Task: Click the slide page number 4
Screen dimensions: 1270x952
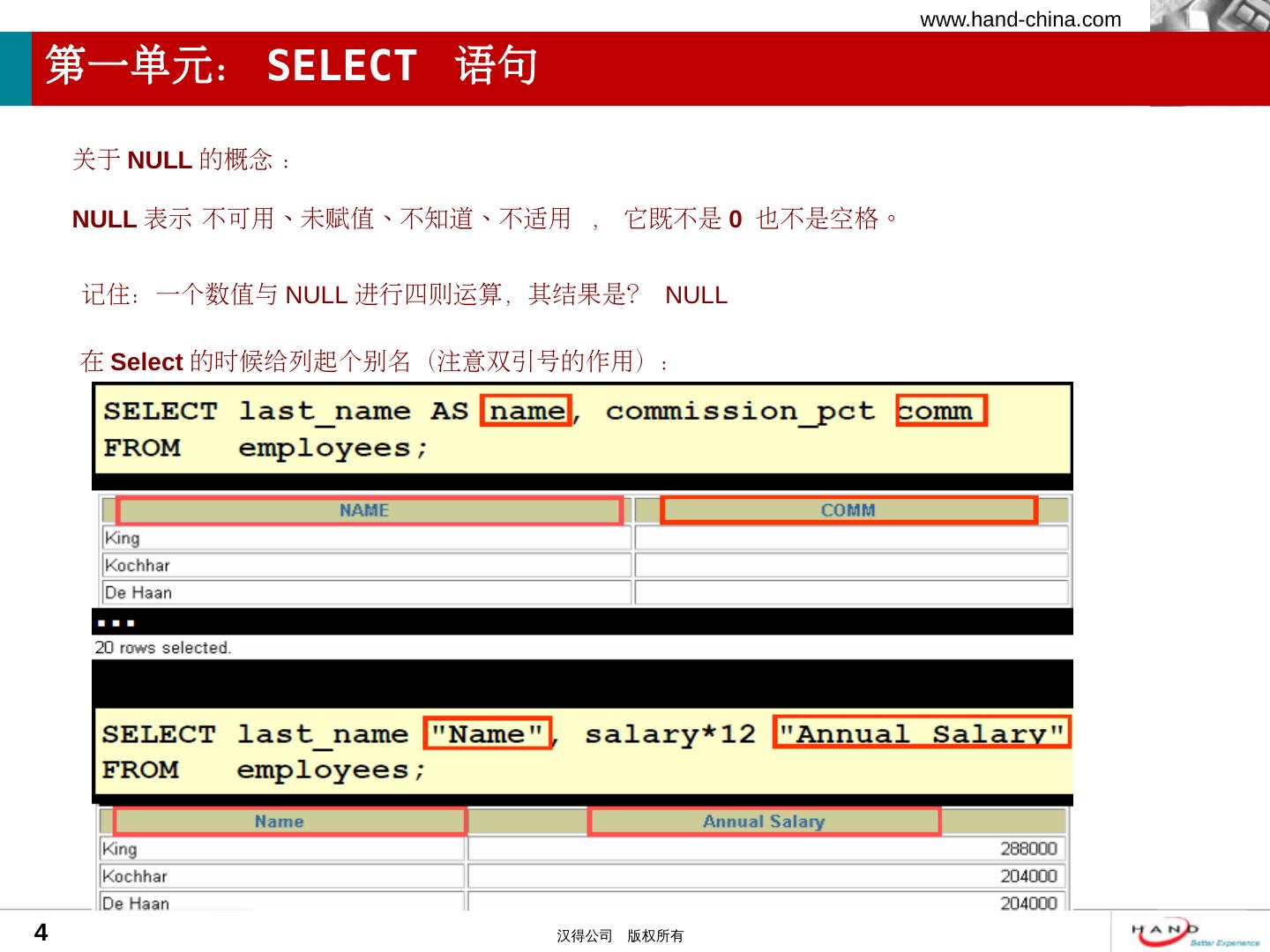Action: point(41,933)
